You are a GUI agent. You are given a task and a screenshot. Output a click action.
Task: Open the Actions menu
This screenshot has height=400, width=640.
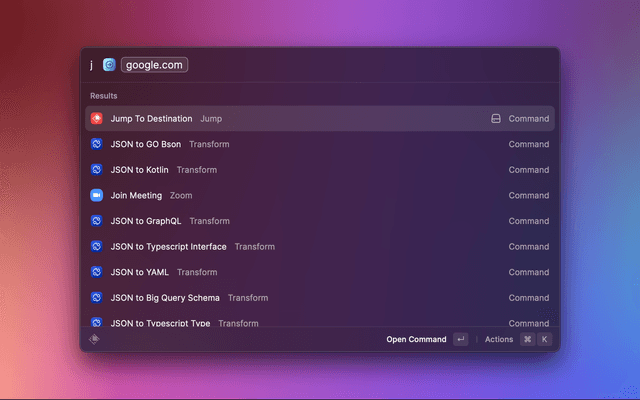pyautogui.click(x=499, y=339)
